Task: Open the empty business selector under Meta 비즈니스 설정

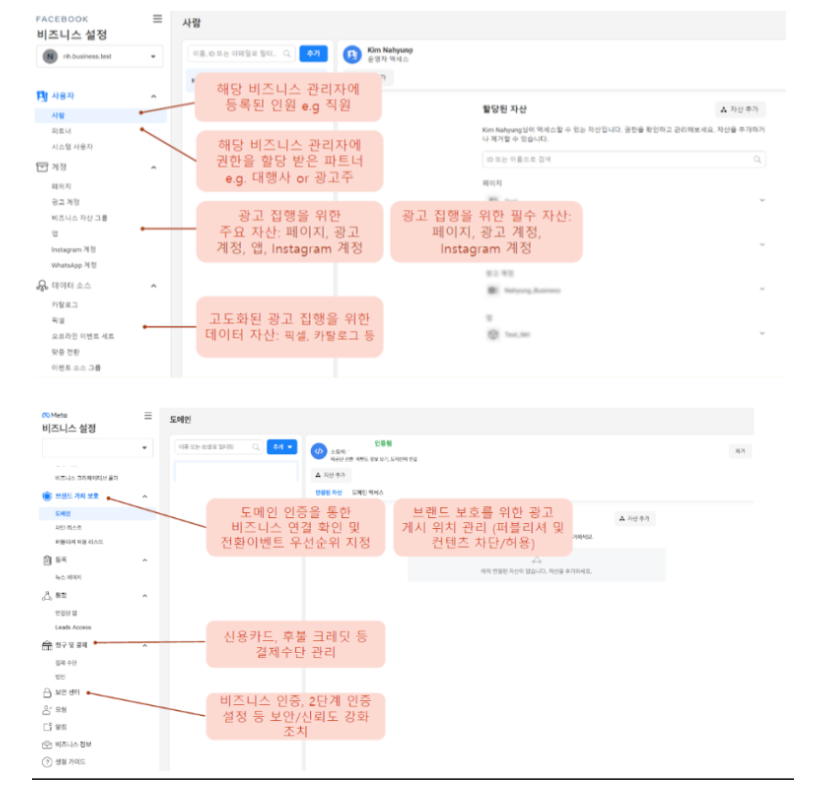Action: tap(97, 448)
